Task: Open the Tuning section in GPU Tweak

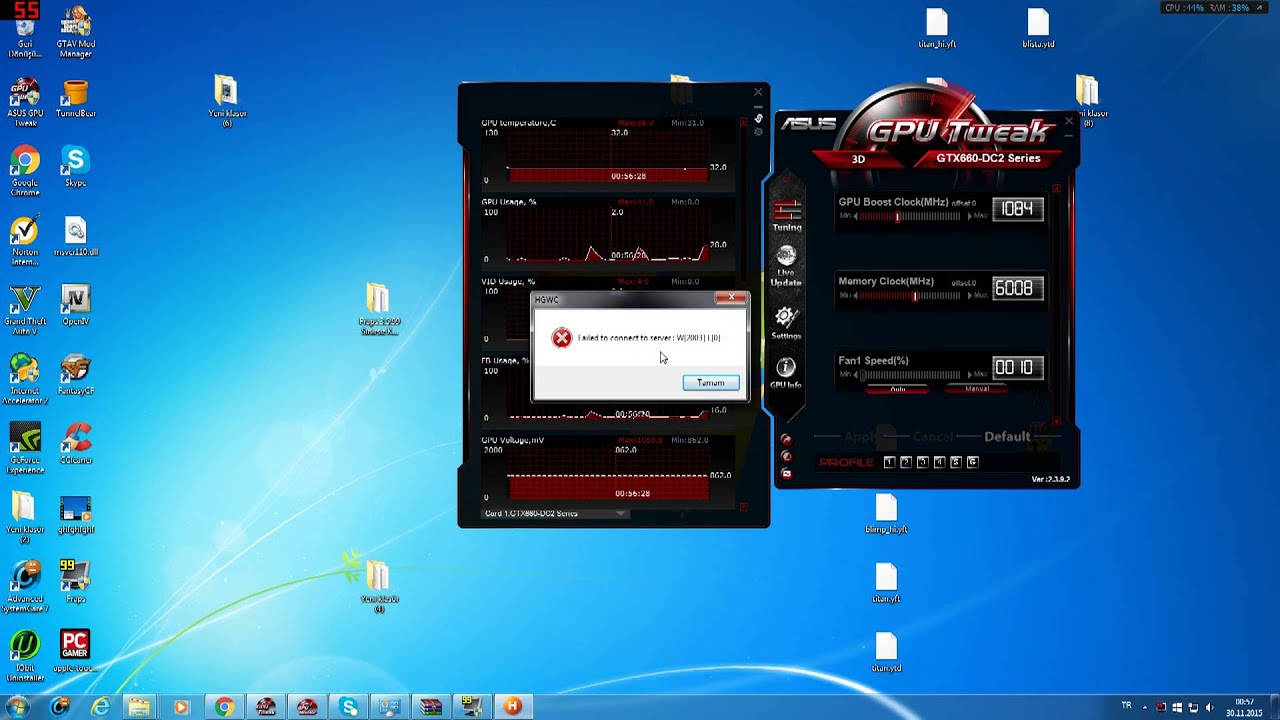Action: [787, 214]
